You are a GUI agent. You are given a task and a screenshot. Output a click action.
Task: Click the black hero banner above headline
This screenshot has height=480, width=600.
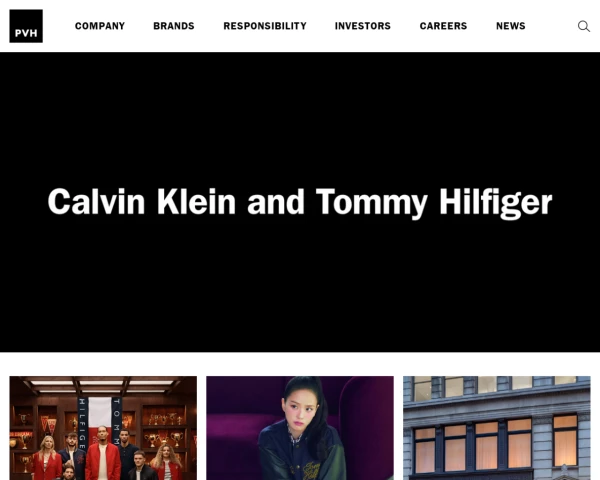coord(300,115)
